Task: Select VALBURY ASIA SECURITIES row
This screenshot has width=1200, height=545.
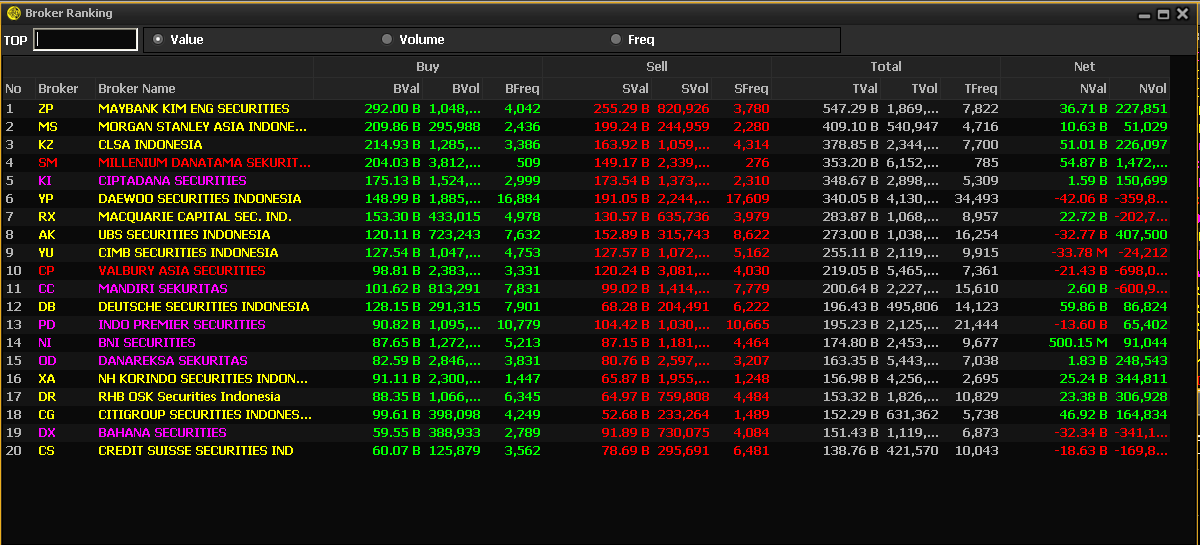Action: (586, 270)
